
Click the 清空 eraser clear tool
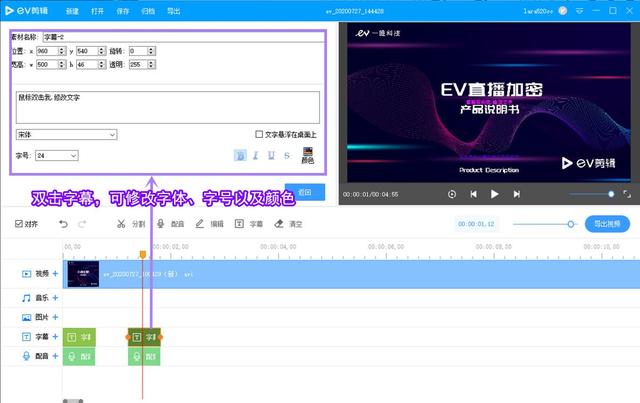288,224
